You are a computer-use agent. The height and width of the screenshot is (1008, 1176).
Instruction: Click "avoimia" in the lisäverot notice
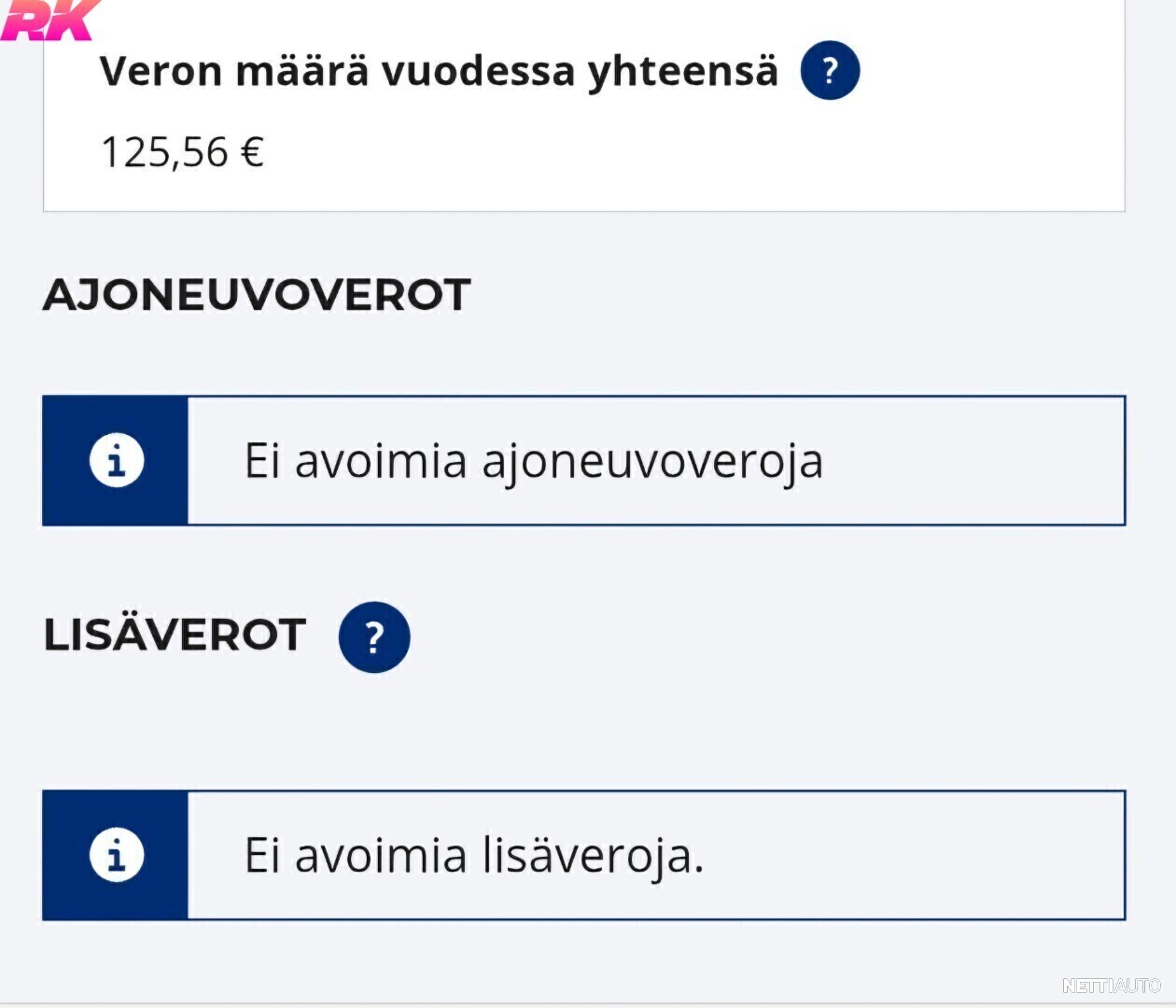click(x=380, y=856)
